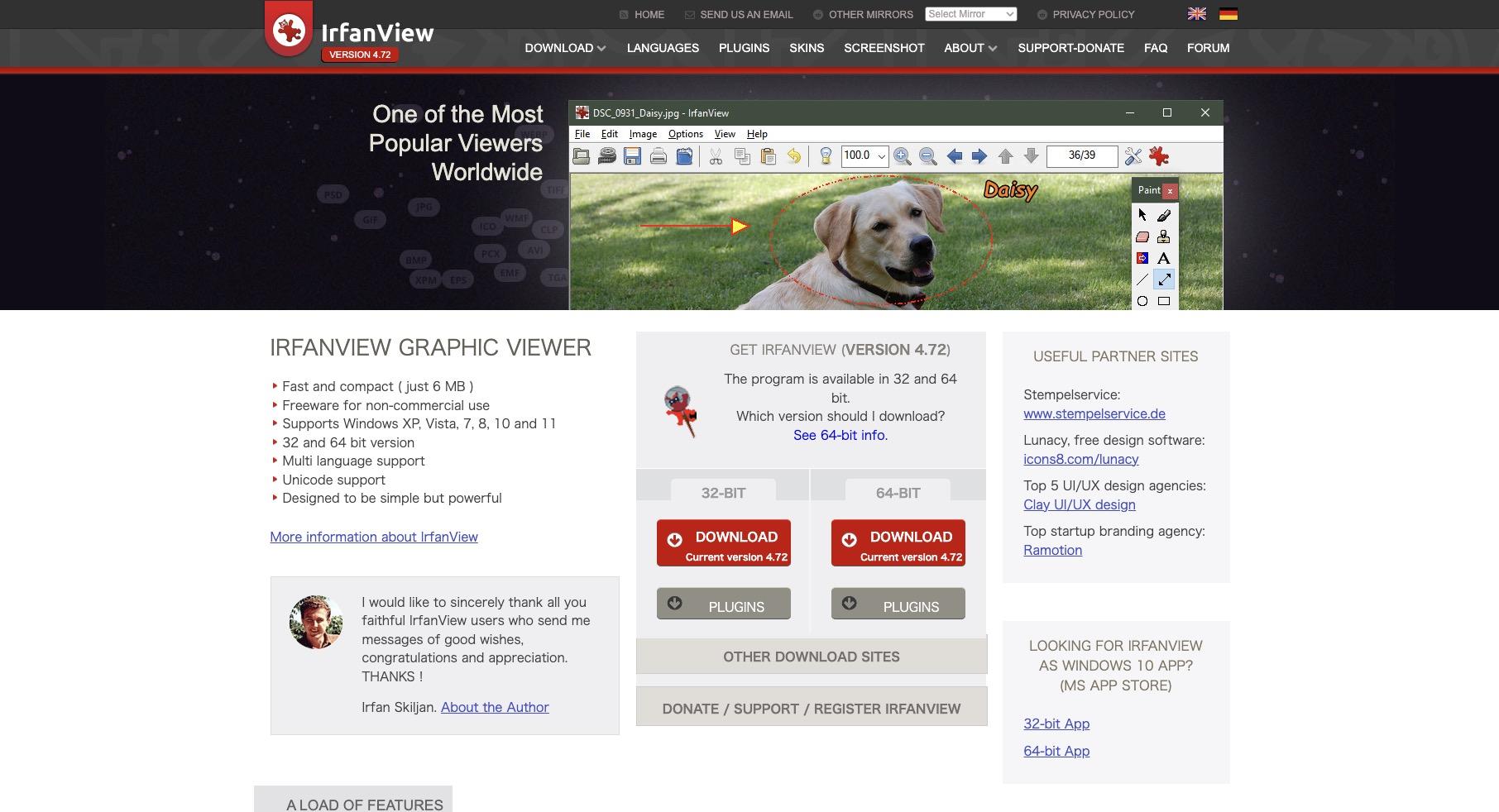The width and height of the screenshot is (1499, 812).
Task: Expand the DOWNLOAD navigation menu
Action: [565, 48]
